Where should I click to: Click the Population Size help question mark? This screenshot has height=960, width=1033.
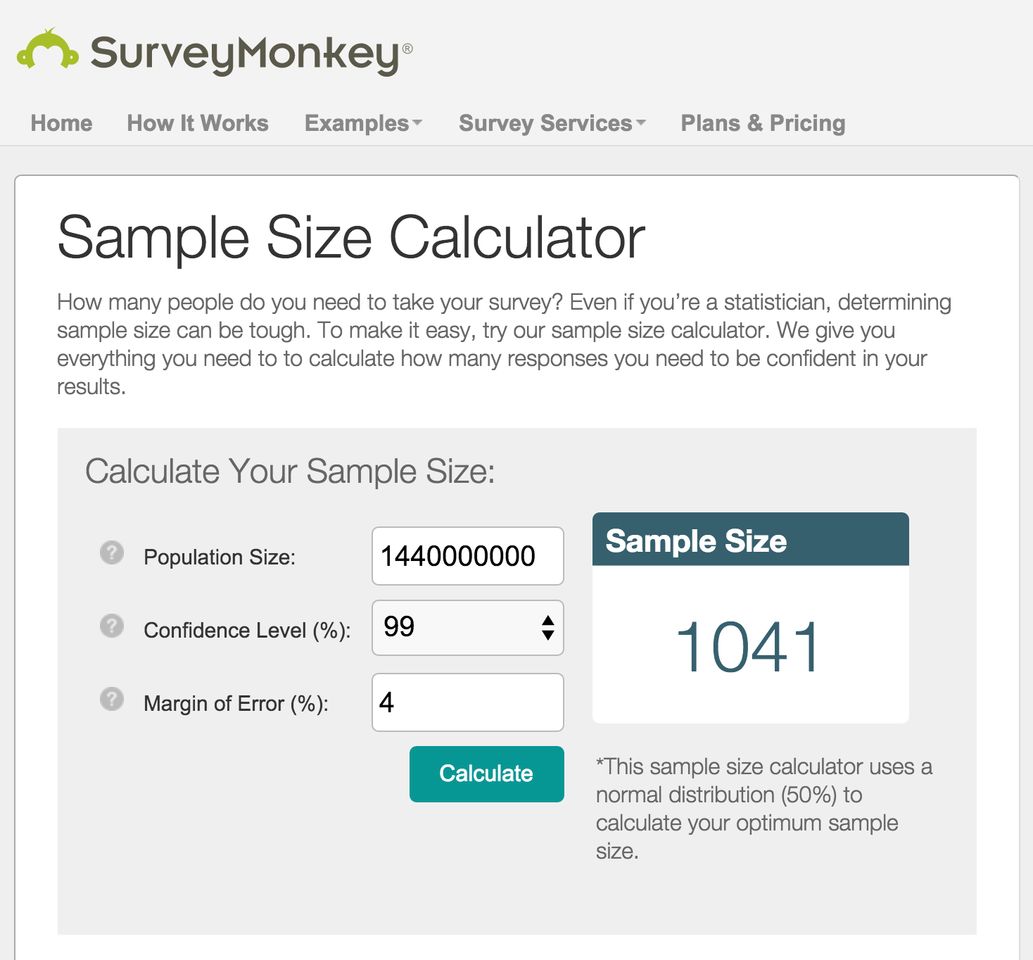(x=112, y=552)
